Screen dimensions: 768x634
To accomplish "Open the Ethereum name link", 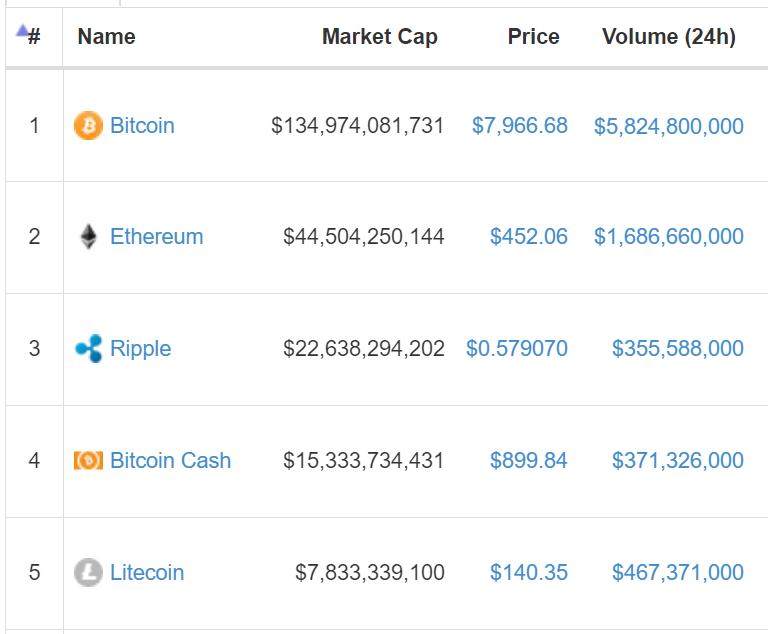I will pyautogui.click(x=156, y=237).
